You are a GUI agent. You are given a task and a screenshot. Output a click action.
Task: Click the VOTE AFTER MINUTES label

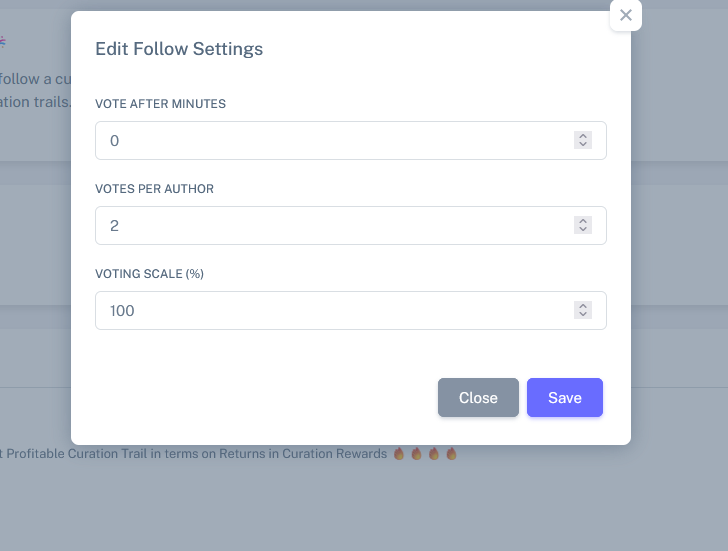click(161, 104)
